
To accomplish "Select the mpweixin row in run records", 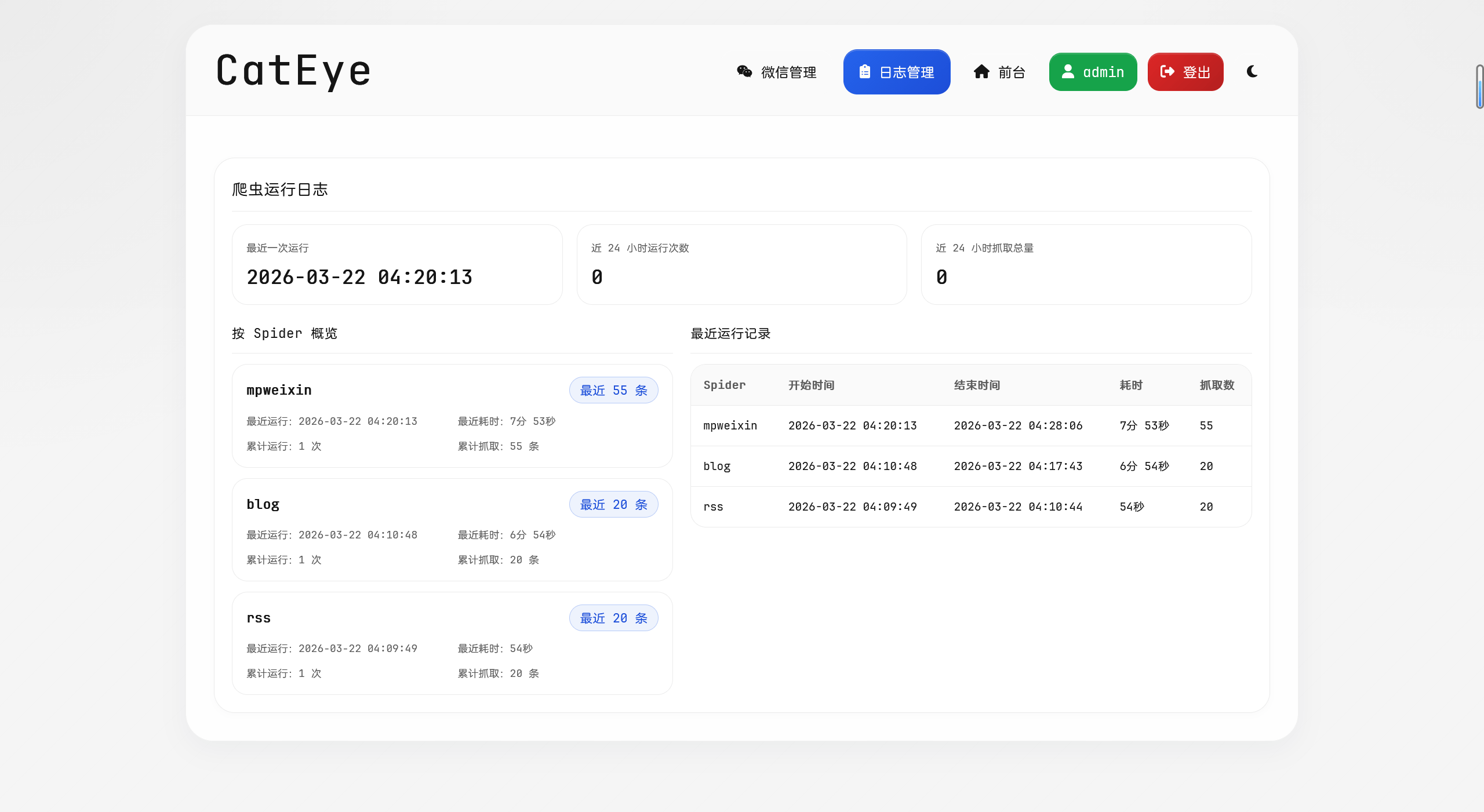I will (970, 425).
